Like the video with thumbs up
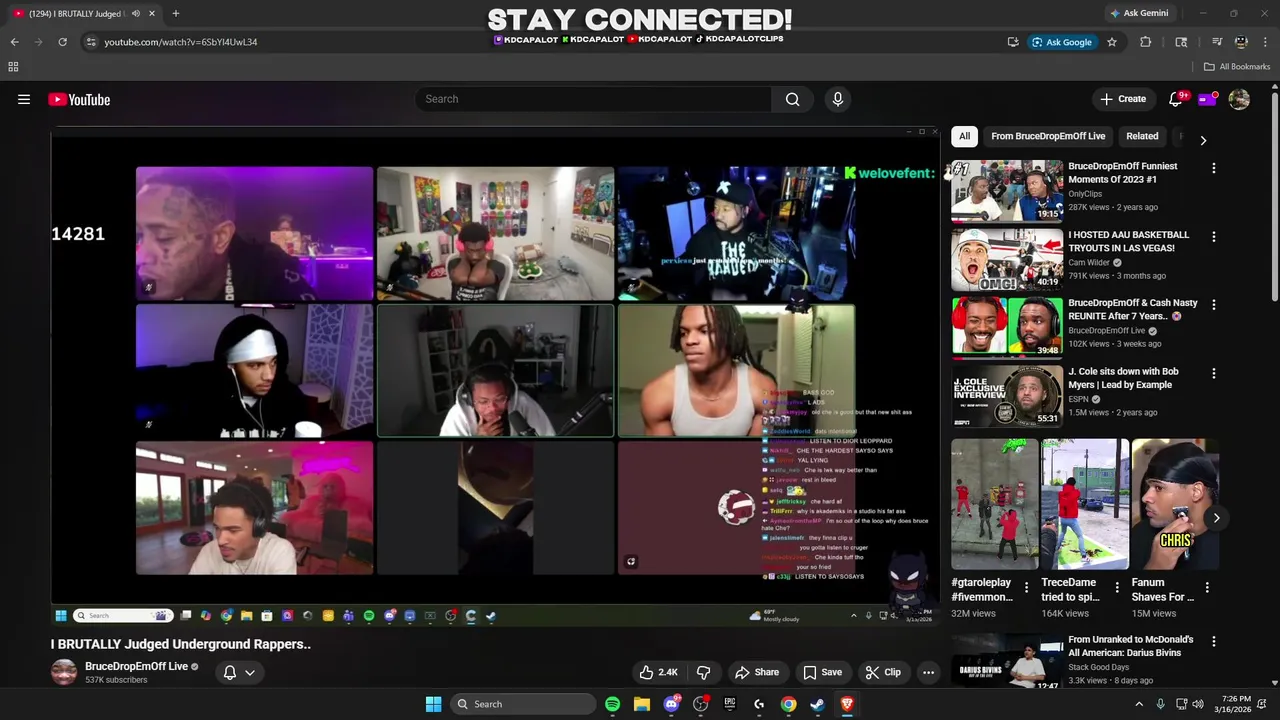The image size is (1280, 720). point(658,672)
